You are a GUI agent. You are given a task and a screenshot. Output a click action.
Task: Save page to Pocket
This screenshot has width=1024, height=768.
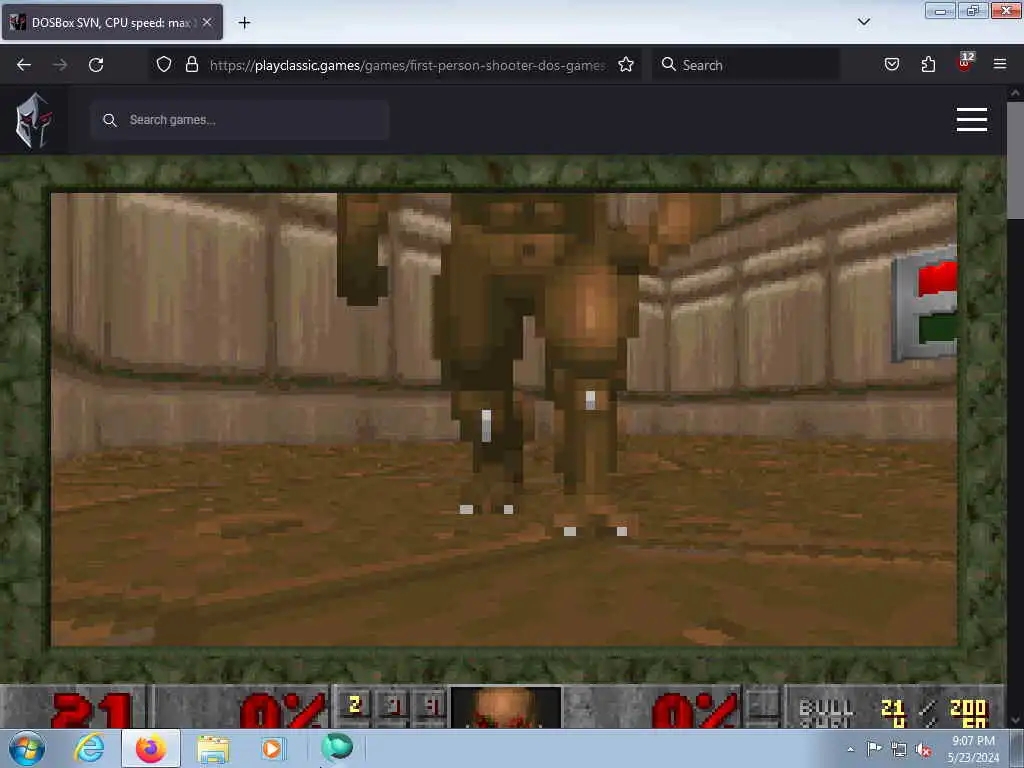pyautogui.click(x=891, y=64)
